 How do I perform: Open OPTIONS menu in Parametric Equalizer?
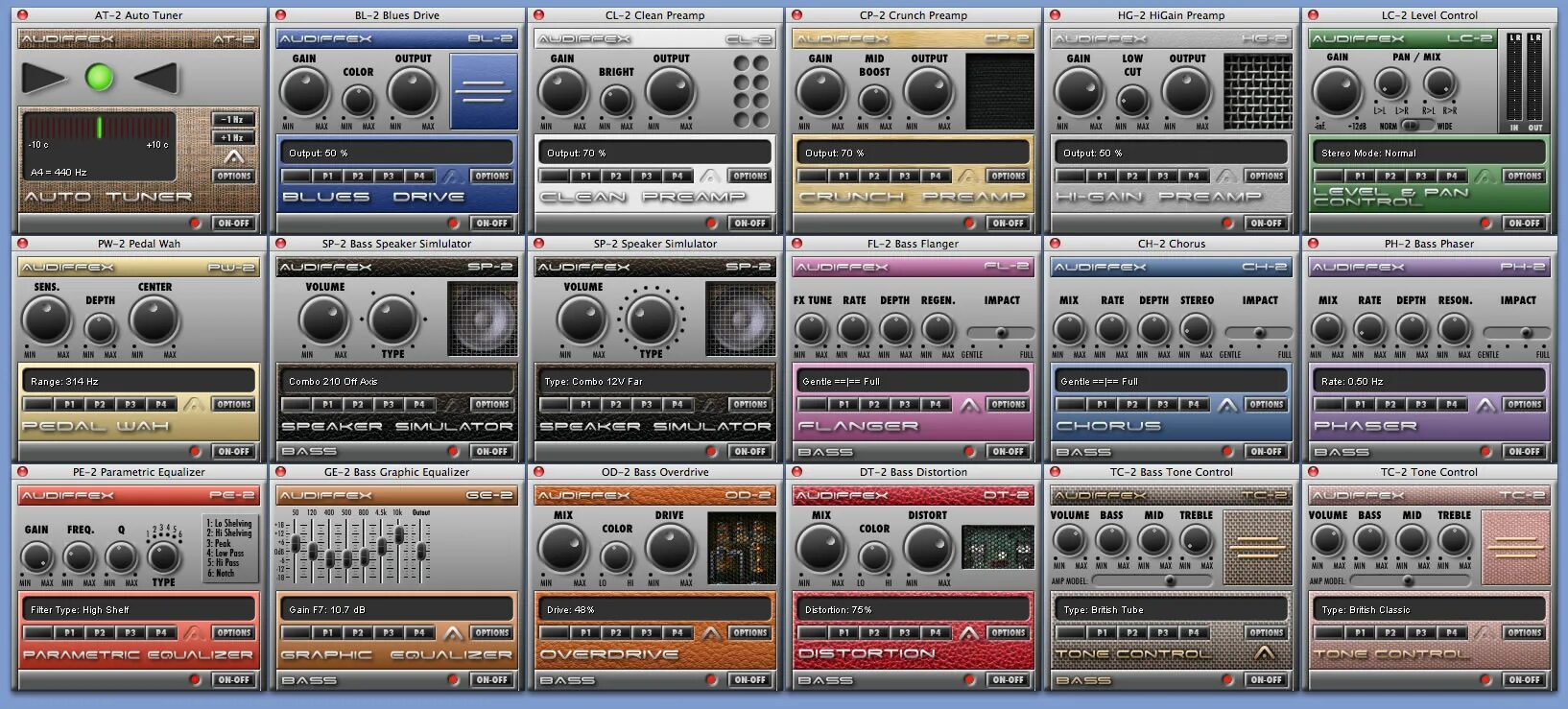[x=234, y=633]
